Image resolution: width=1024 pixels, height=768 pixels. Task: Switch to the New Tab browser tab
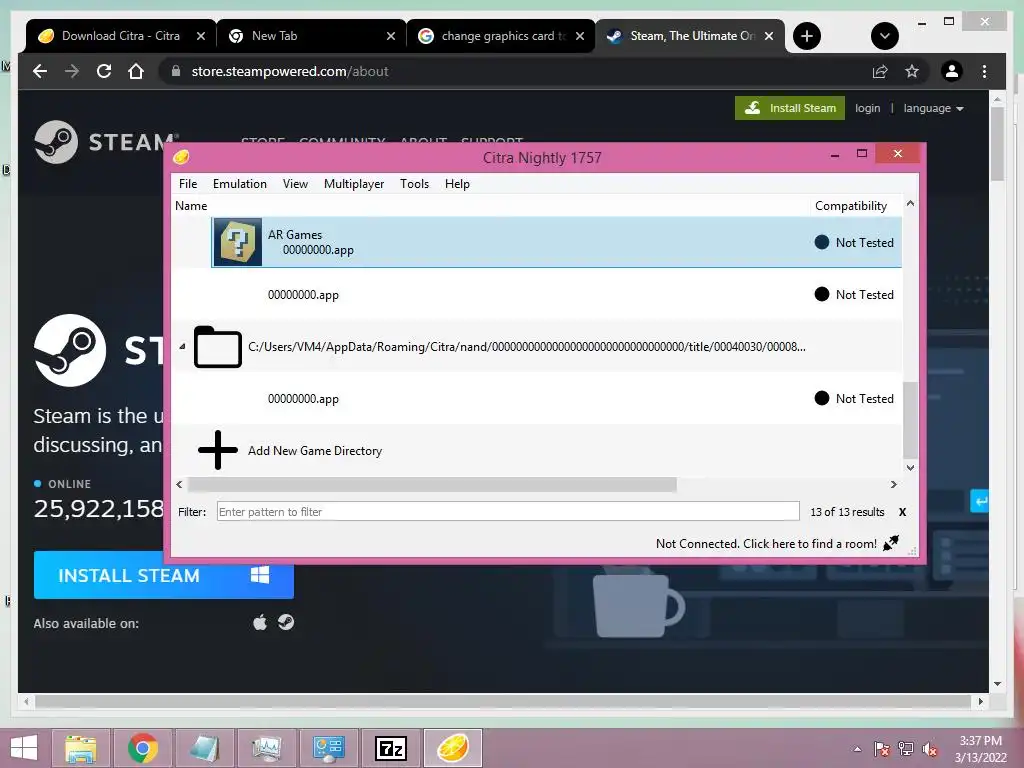coord(274,36)
